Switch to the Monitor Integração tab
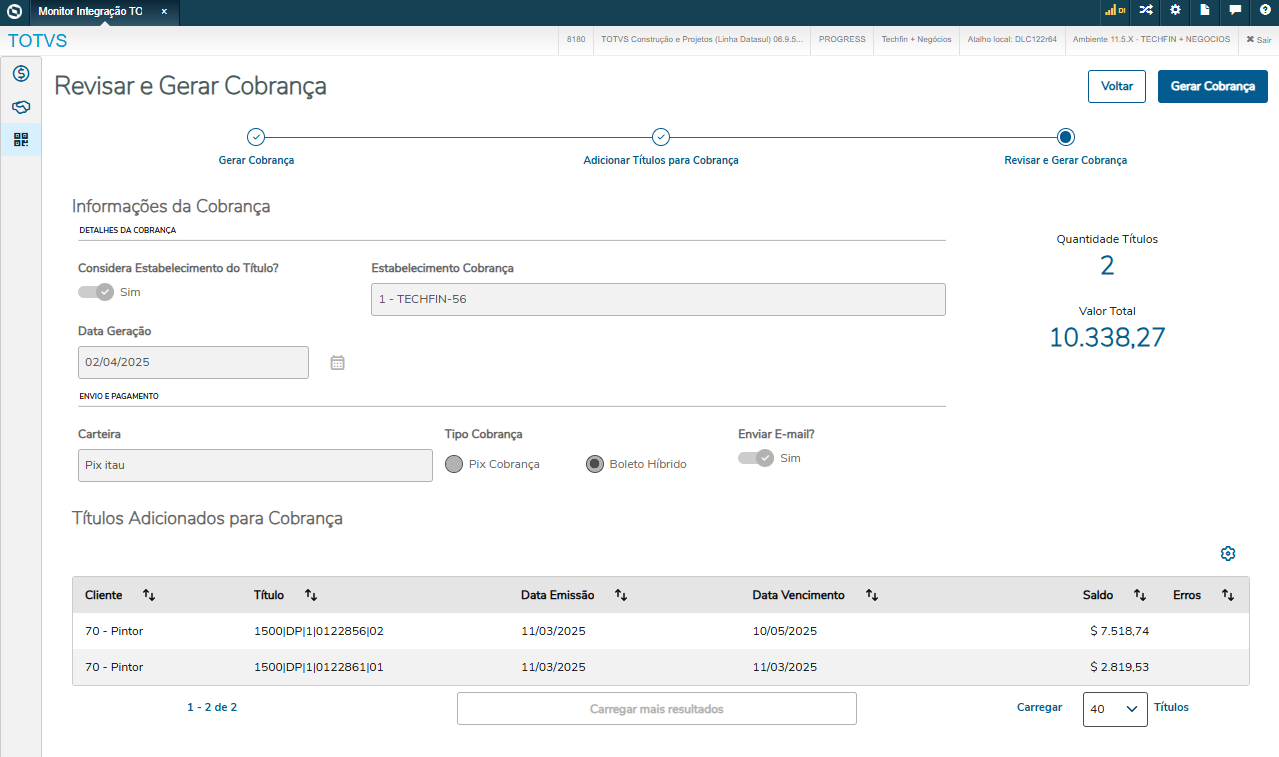This screenshot has height=757, width=1279. tap(90, 11)
